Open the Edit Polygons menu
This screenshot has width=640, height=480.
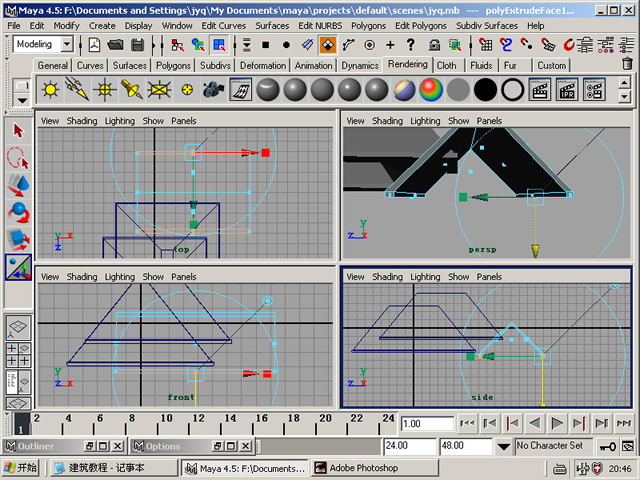point(420,26)
